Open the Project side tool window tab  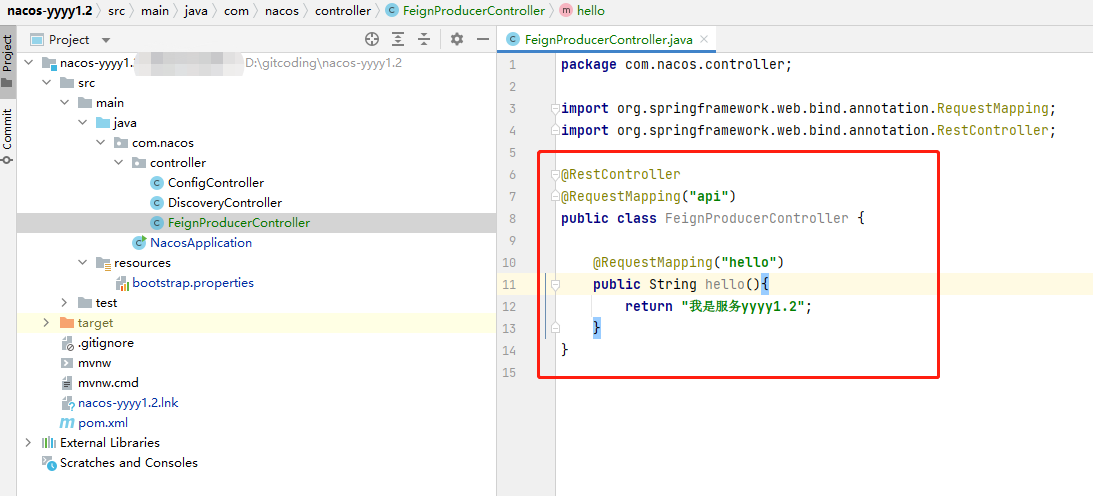pyautogui.click(x=8, y=61)
